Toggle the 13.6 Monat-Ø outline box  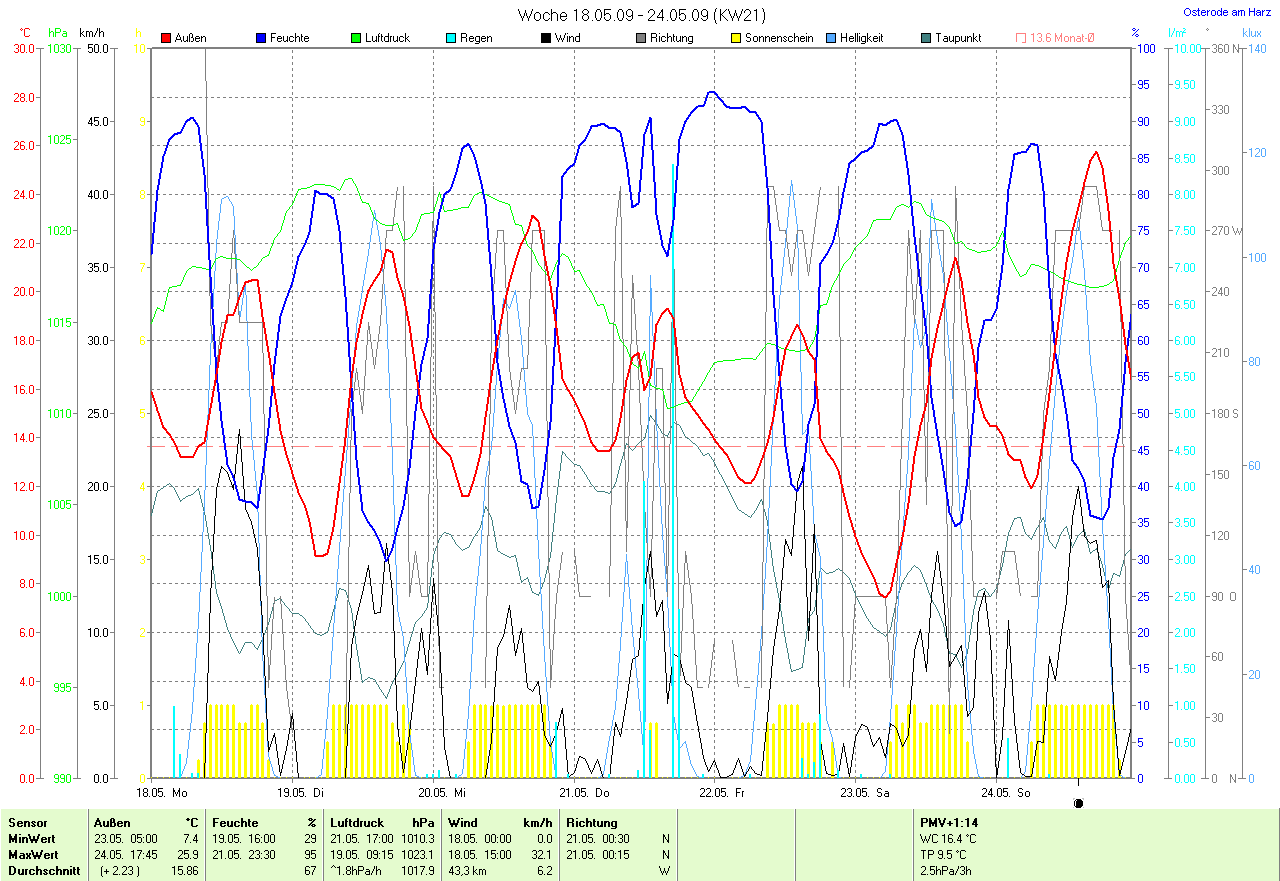pyautogui.click(x=1021, y=38)
